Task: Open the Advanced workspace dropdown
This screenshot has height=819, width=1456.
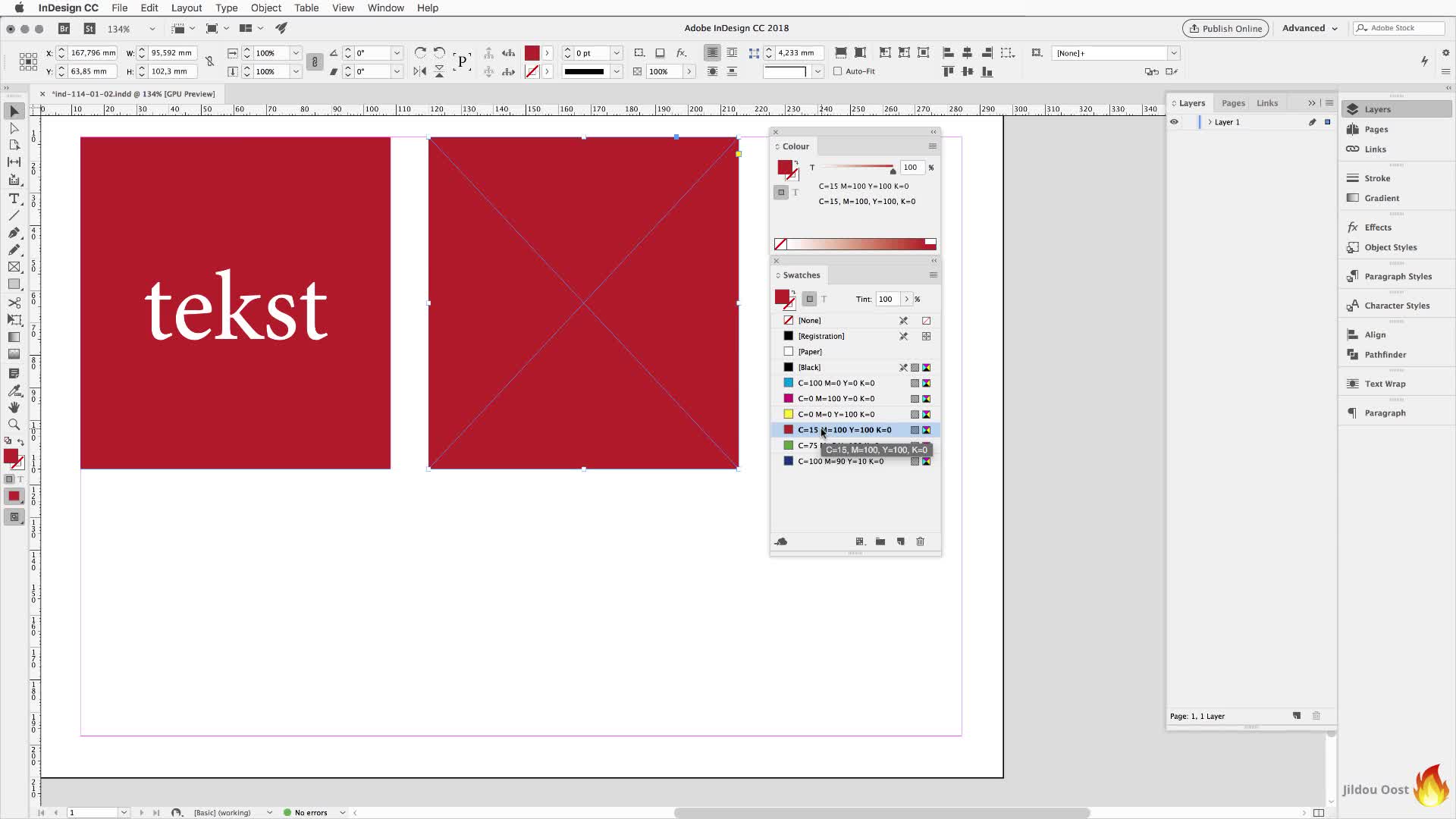Action: 1310,28
